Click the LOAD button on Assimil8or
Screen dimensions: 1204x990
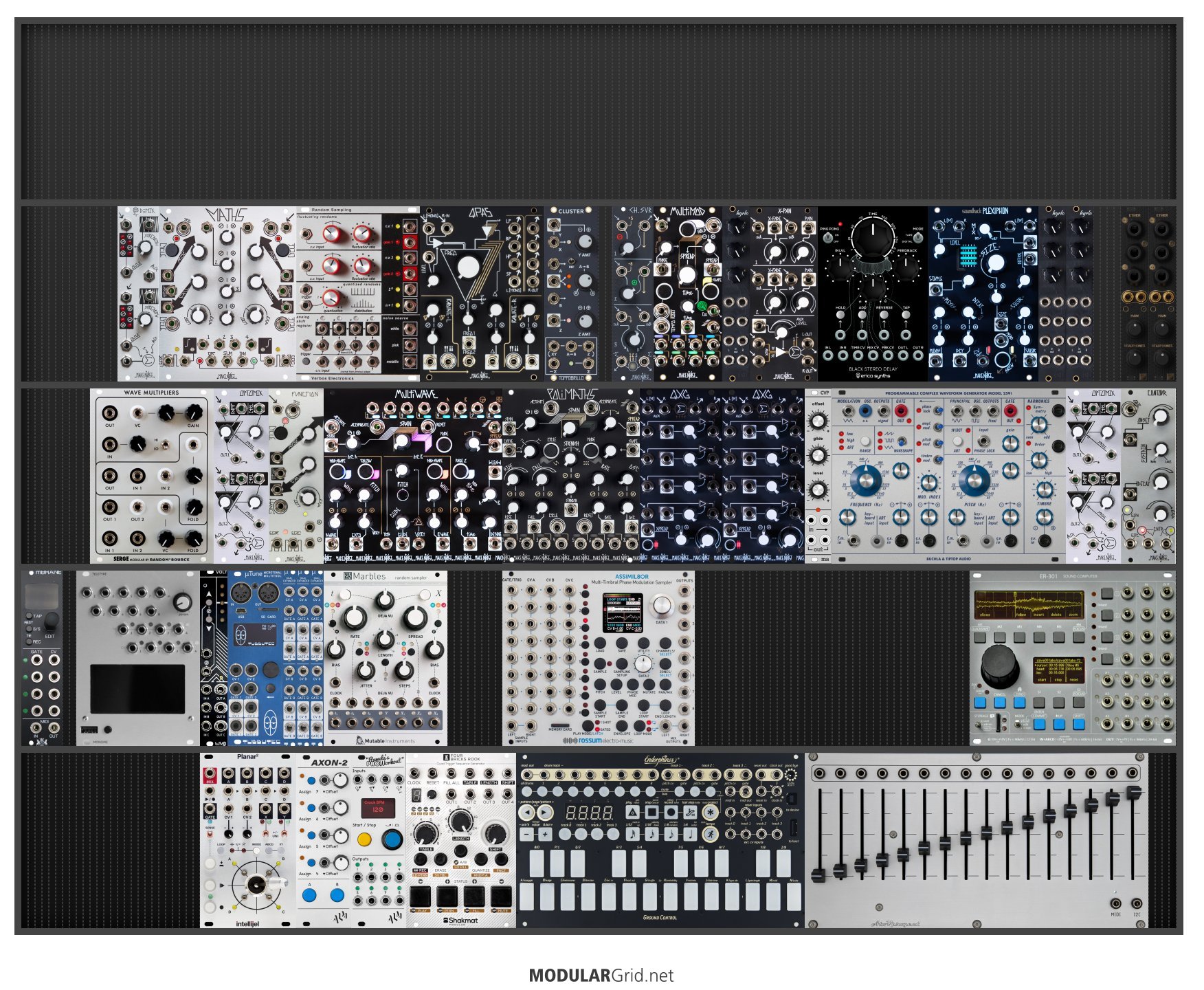coord(600,643)
